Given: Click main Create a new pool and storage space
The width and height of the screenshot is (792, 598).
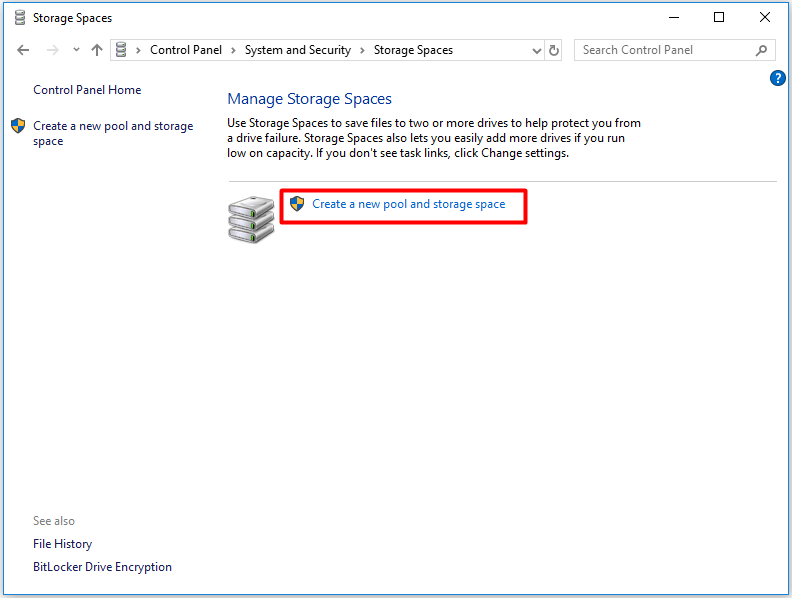Looking at the screenshot, I should 409,204.
